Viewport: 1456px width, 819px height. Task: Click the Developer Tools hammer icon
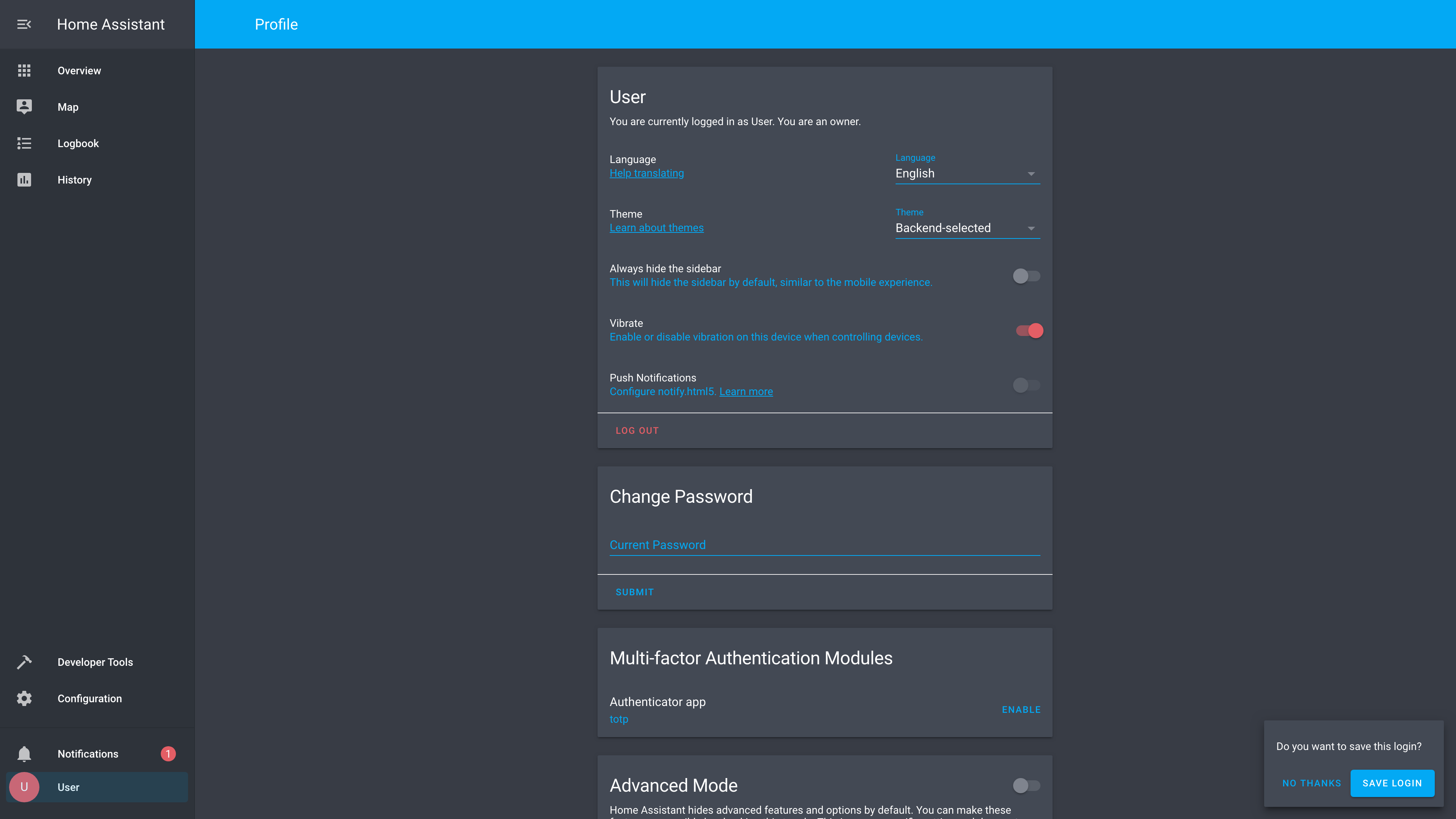point(24,662)
